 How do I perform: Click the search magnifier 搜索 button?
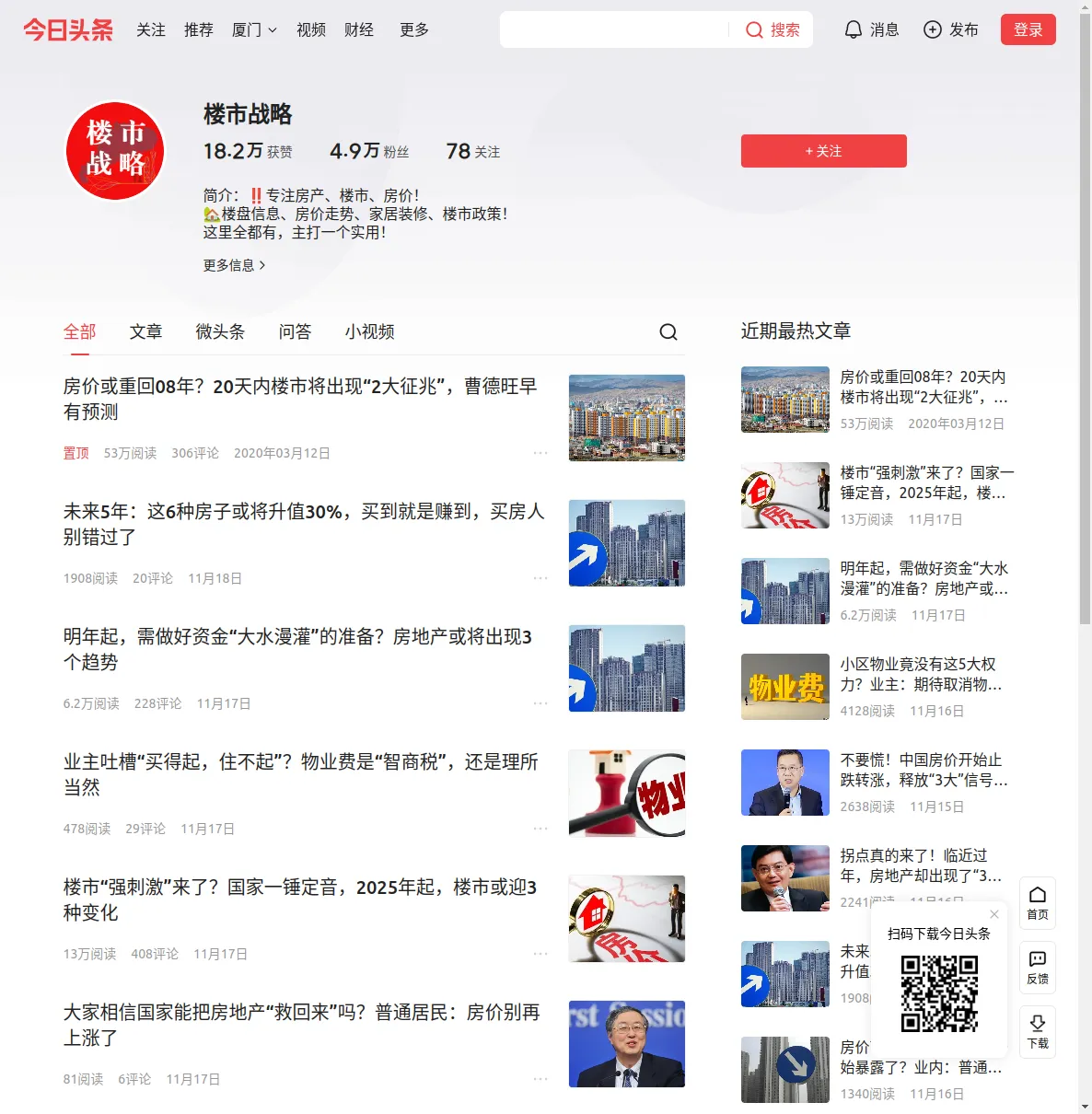(773, 29)
